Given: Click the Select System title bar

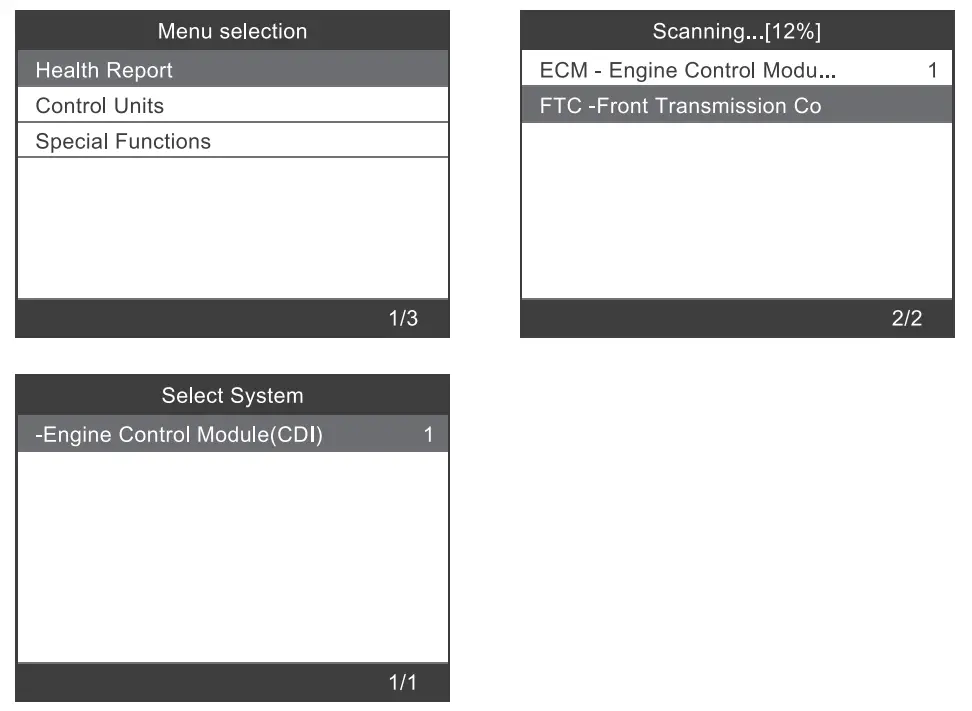Looking at the screenshot, I should pos(232,396).
